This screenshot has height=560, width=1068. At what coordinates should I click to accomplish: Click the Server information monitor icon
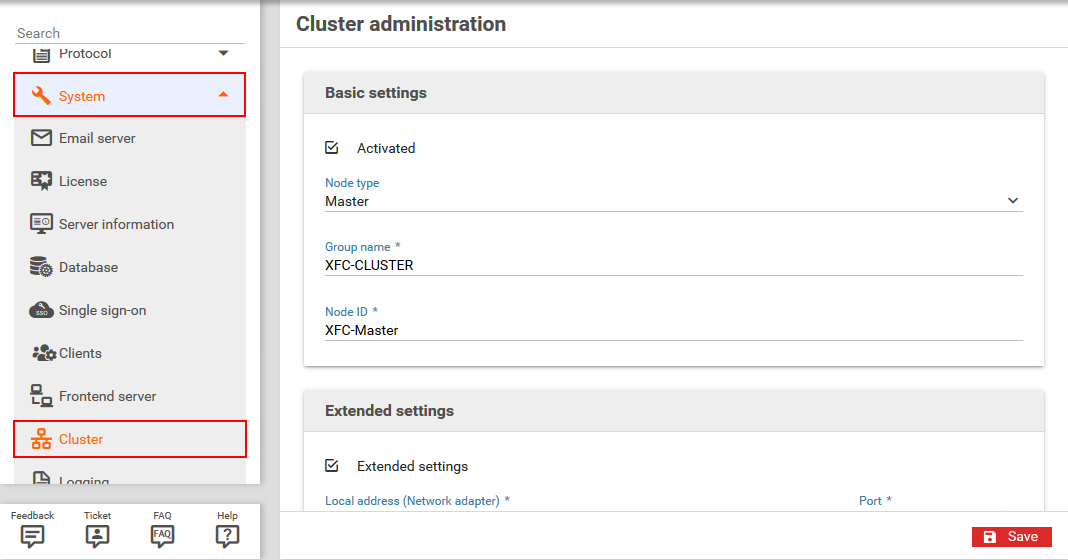pyautogui.click(x=41, y=224)
